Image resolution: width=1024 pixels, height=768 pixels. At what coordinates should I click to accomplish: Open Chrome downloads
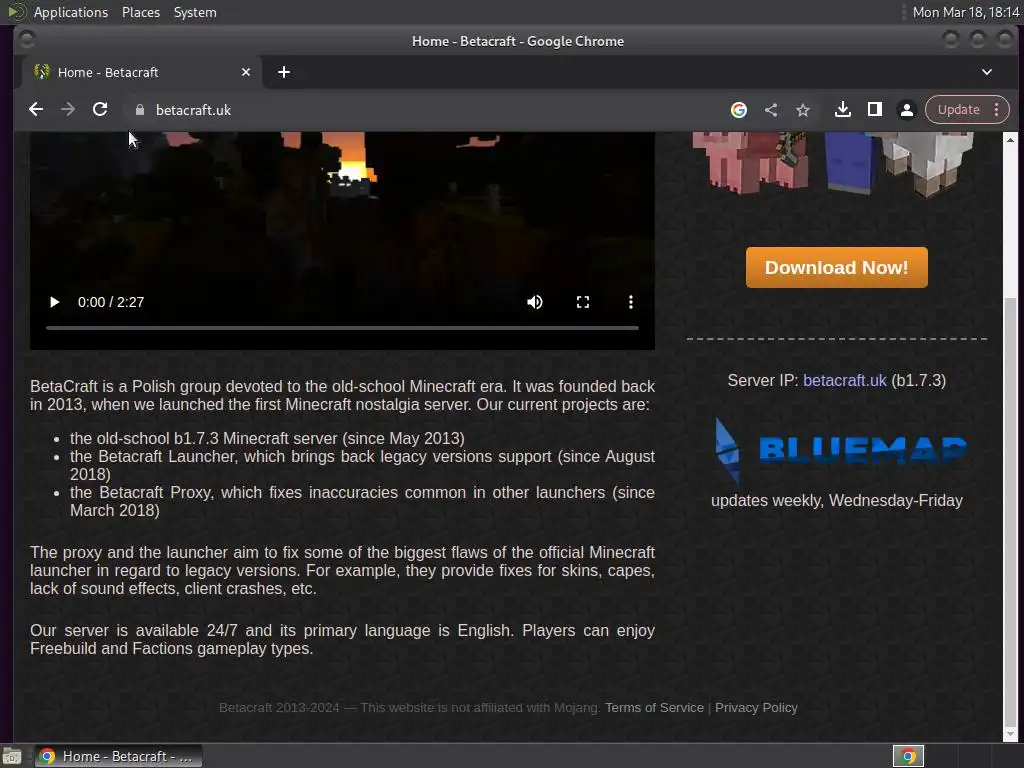pos(842,110)
